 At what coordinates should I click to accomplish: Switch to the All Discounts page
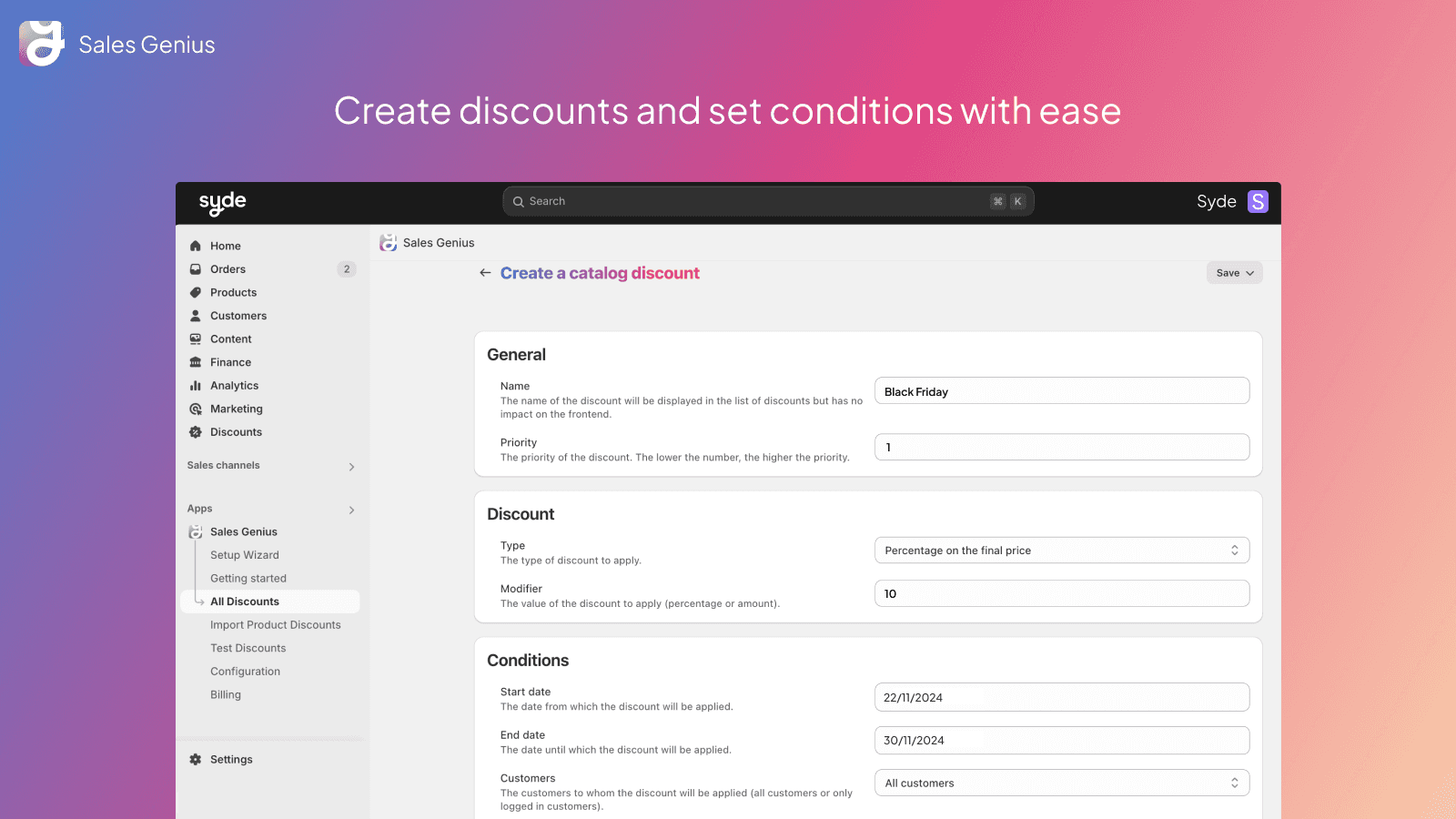[246, 601]
